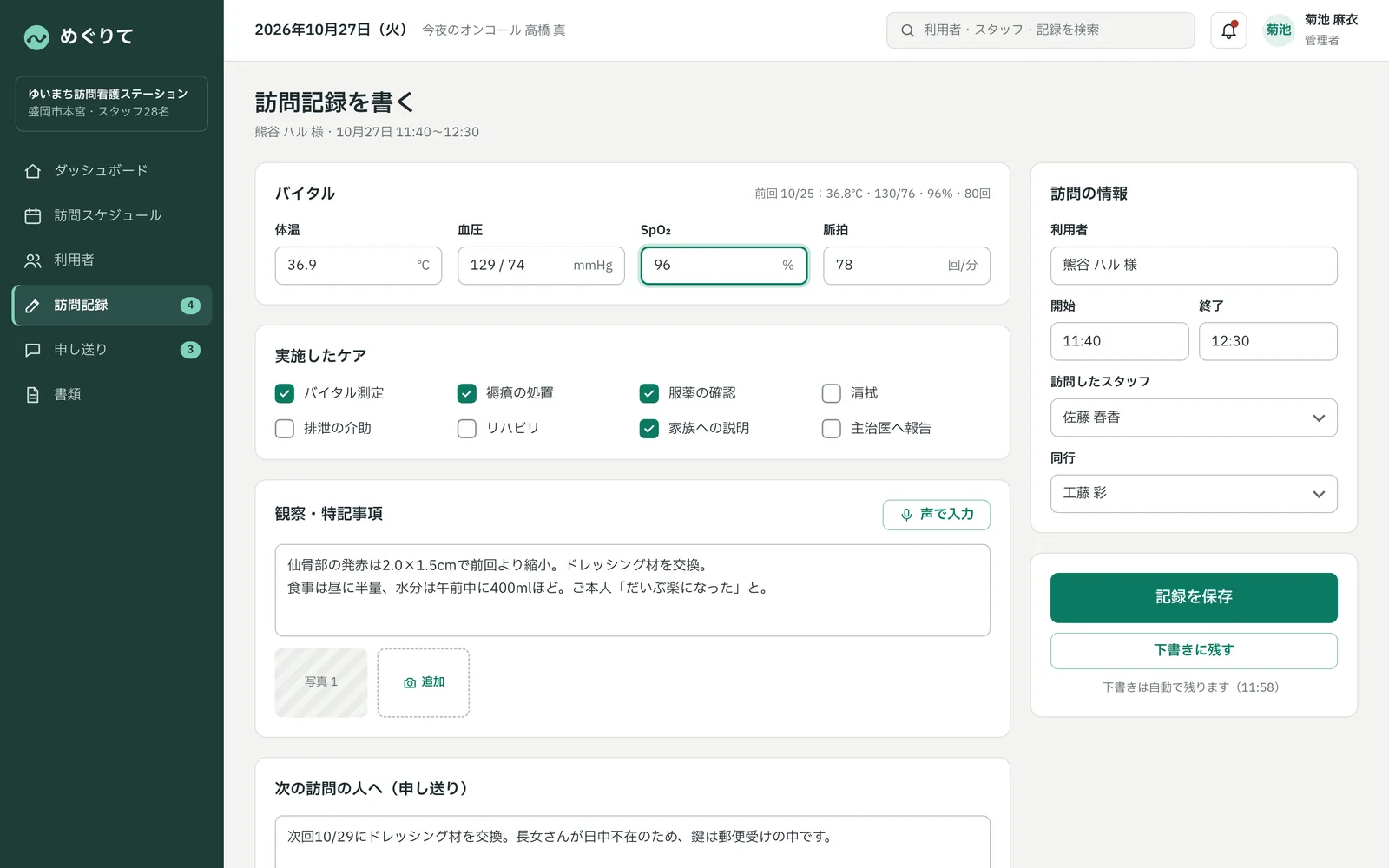This screenshot has width=1389, height=868.
Task: Click 下書きに残す button
Action: (x=1194, y=651)
